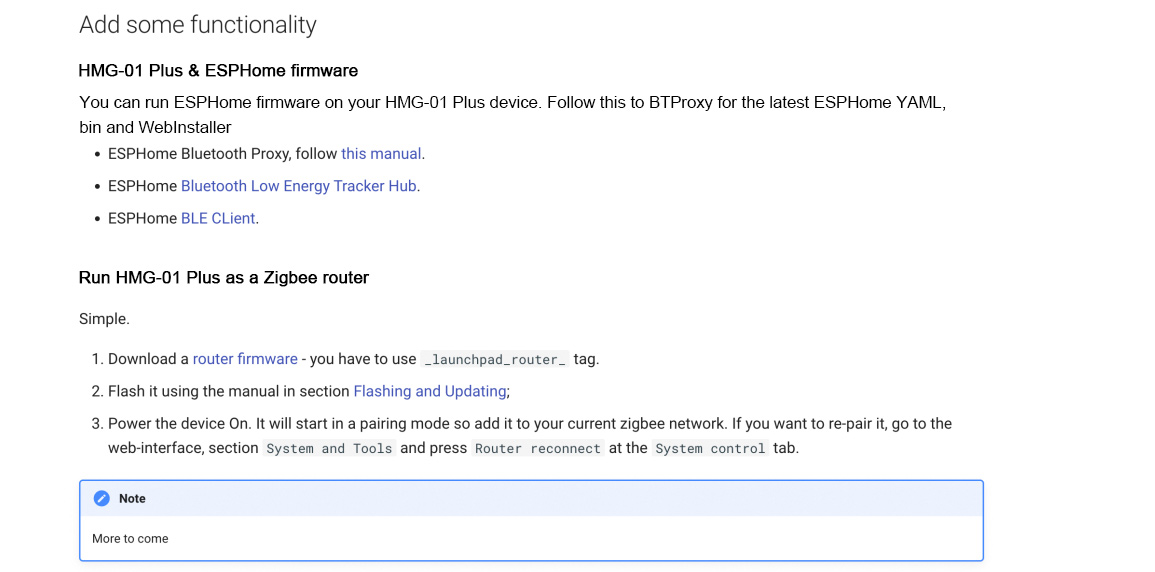Click the _launchpad_router_ code tag
Viewport: 1155px width, 572px height.
point(495,360)
